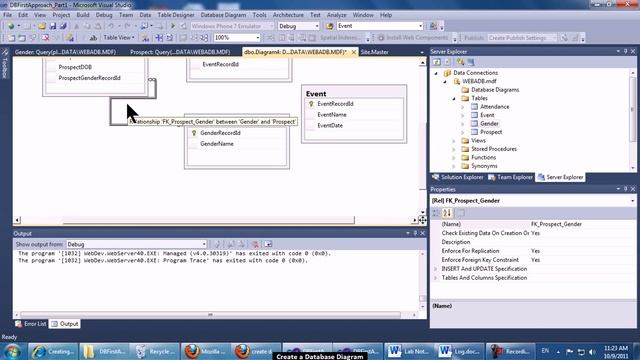Click the red delete tables icon

(x=45, y=38)
